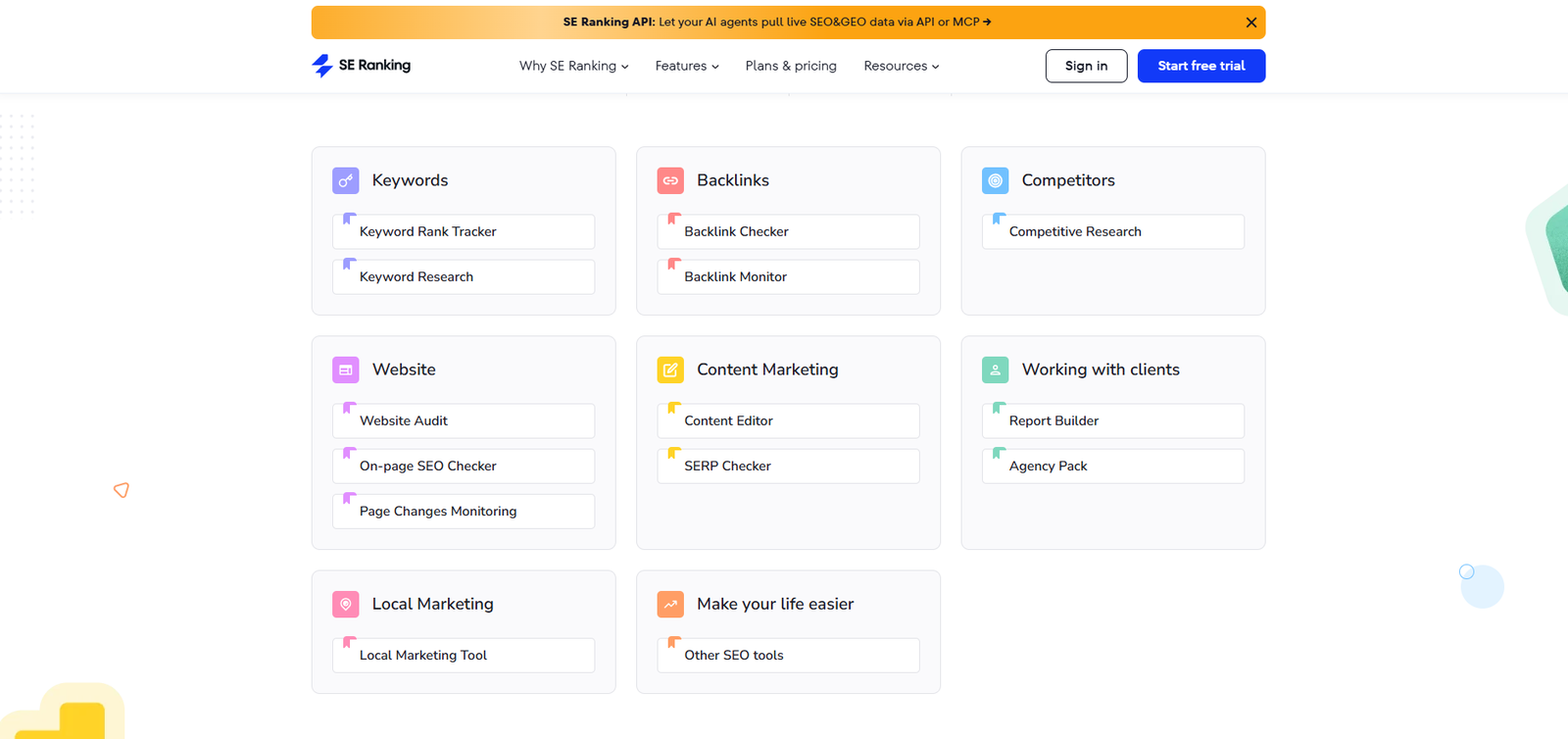Open Report Builder
1568x739 pixels.
(1113, 420)
